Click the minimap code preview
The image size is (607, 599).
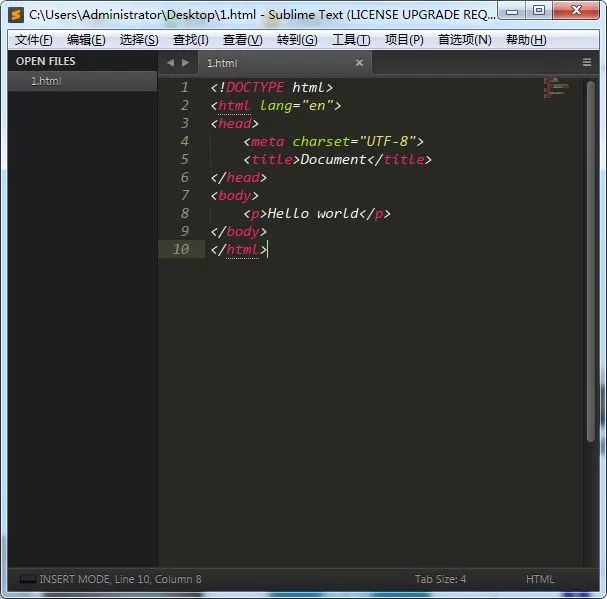pos(556,88)
